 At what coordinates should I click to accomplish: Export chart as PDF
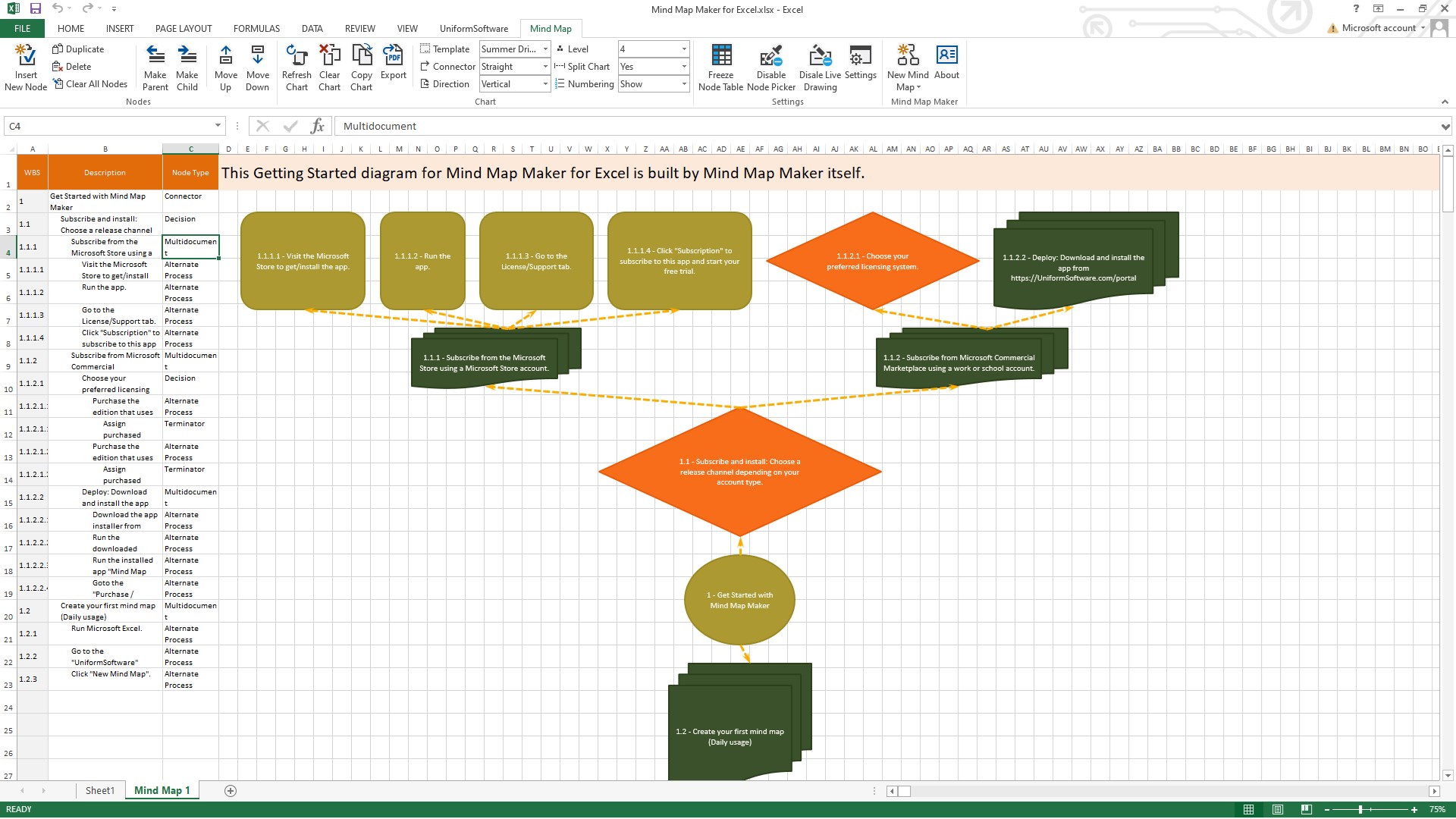coord(393,55)
